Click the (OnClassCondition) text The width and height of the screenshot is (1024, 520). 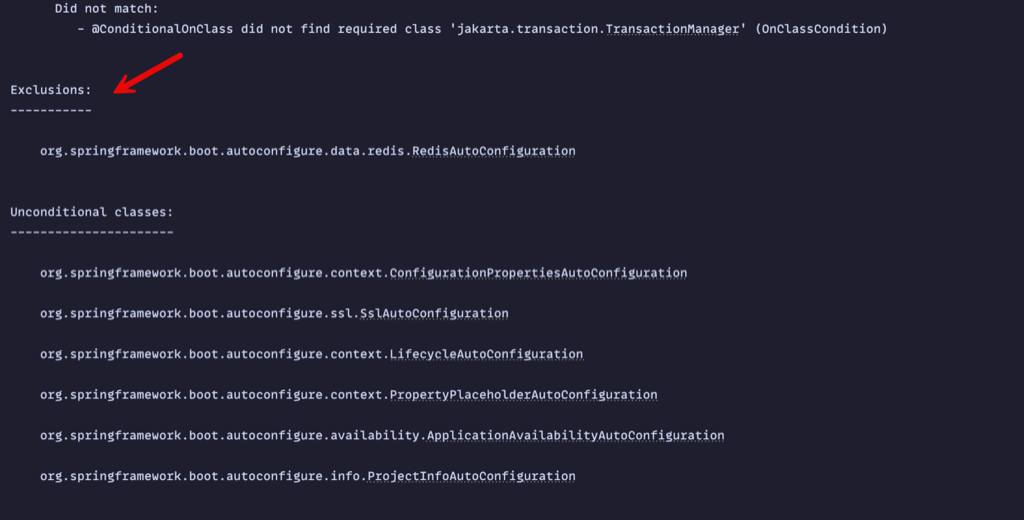pos(822,29)
